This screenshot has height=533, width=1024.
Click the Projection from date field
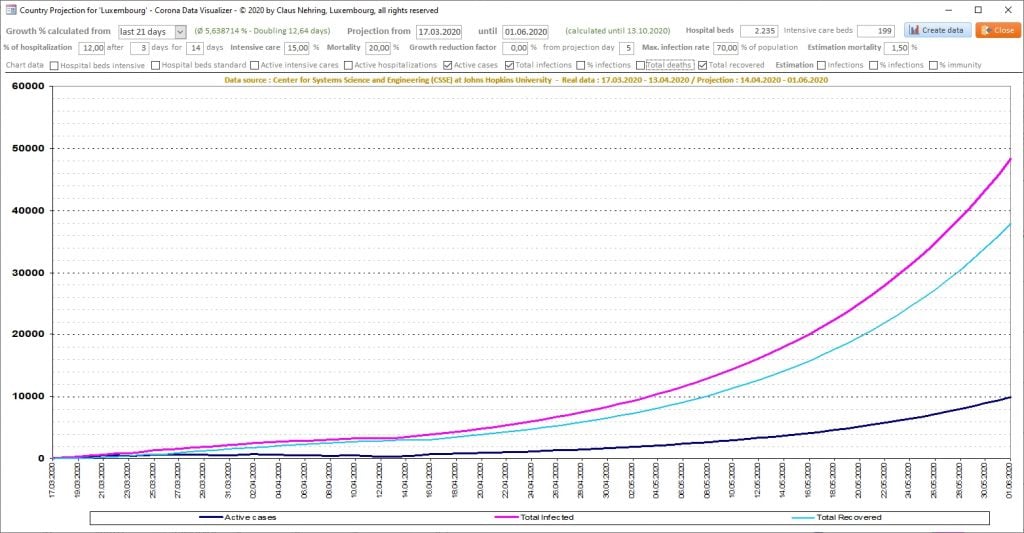439,31
